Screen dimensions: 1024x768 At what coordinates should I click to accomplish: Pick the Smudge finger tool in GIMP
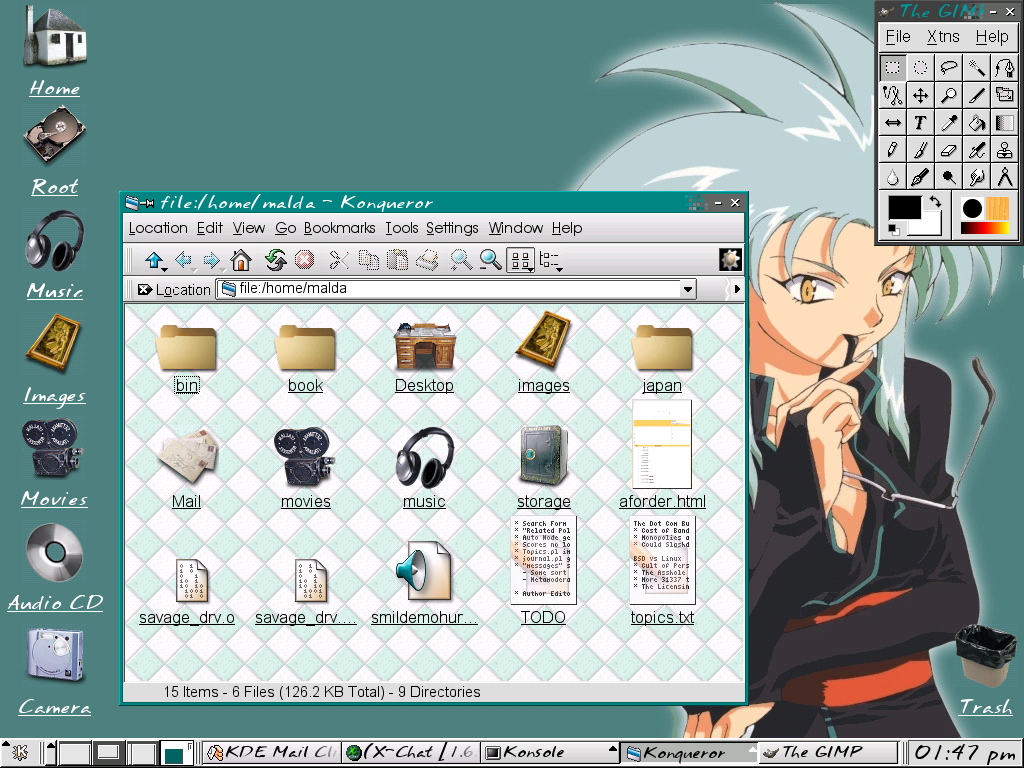(x=976, y=177)
